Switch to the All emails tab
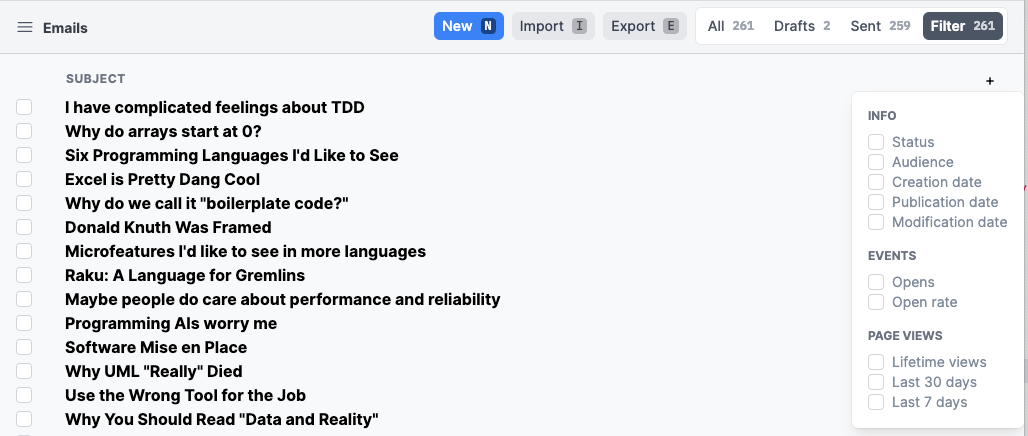 tap(730, 26)
